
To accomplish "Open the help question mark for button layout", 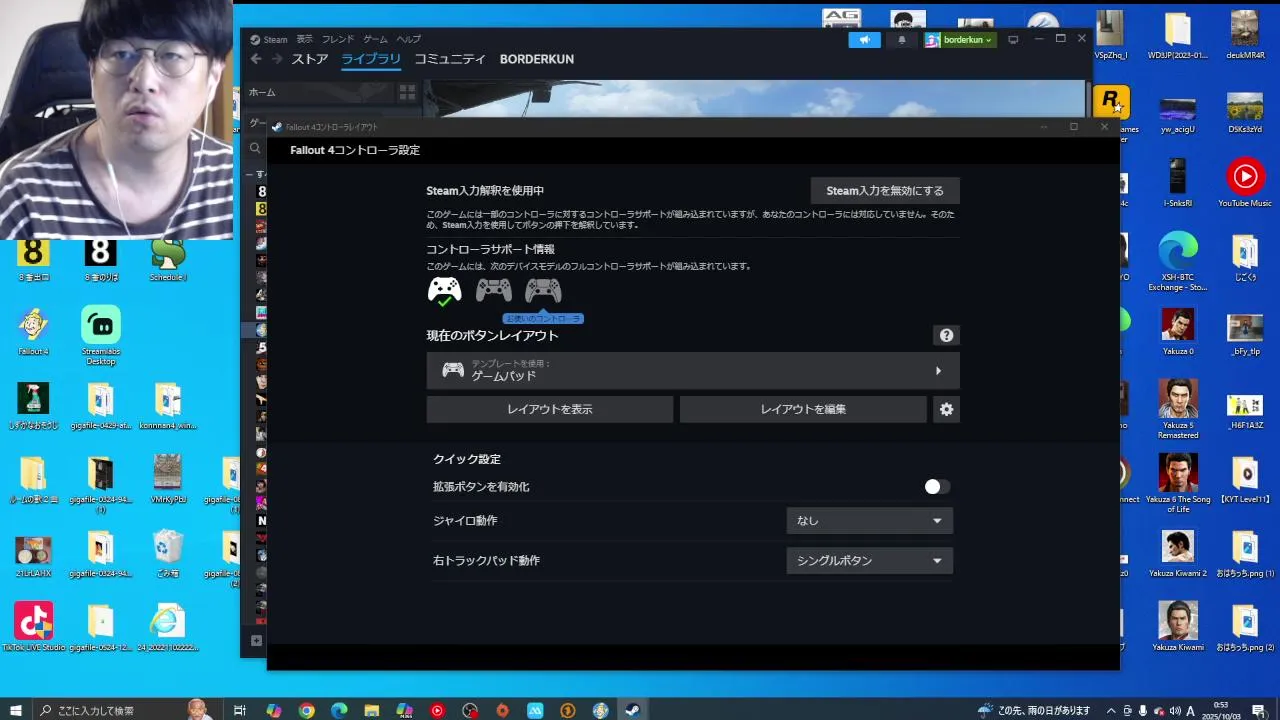I will (x=946, y=336).
